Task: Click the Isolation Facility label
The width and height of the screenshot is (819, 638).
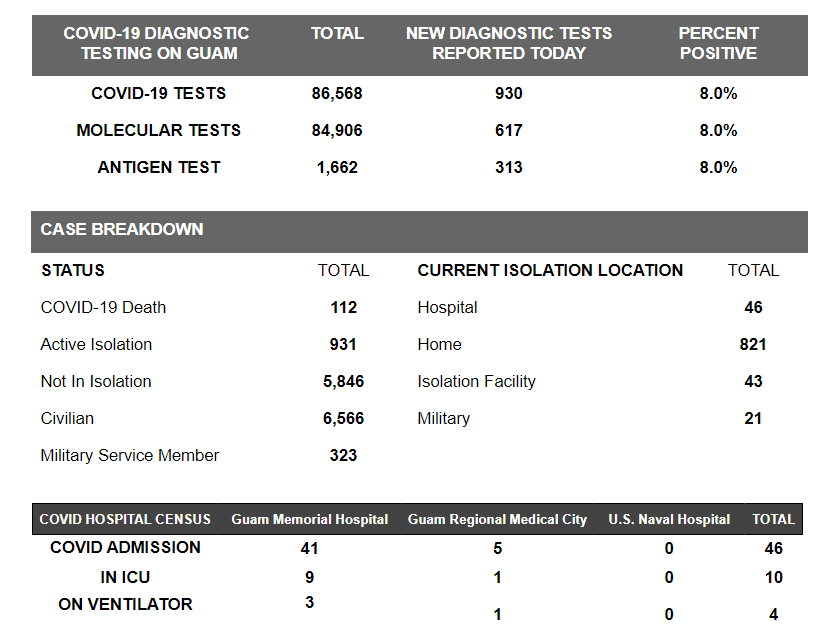Action: click(x=476, y=381)
